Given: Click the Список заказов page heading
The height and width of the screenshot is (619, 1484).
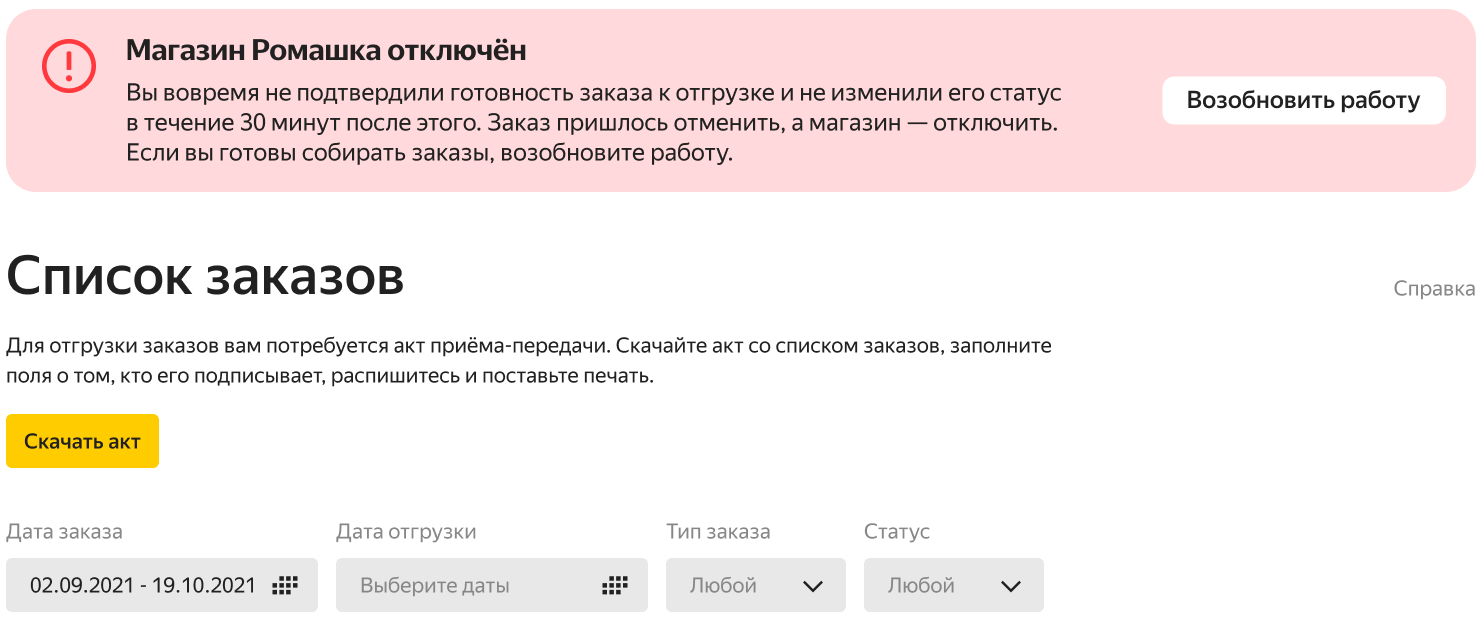Looking at the screenshot, I should pos(205,276).
